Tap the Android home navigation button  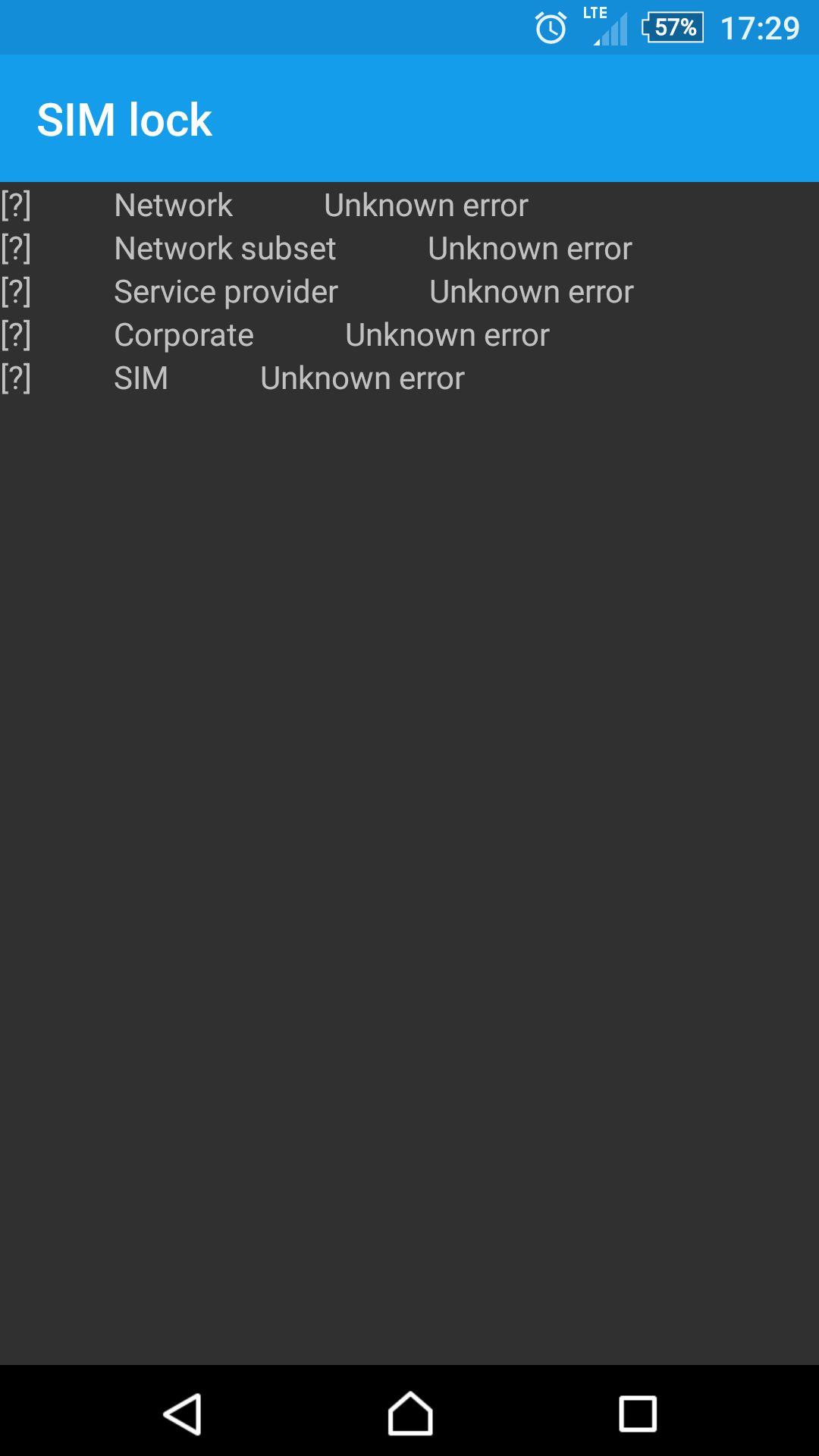coord(410,1414)
